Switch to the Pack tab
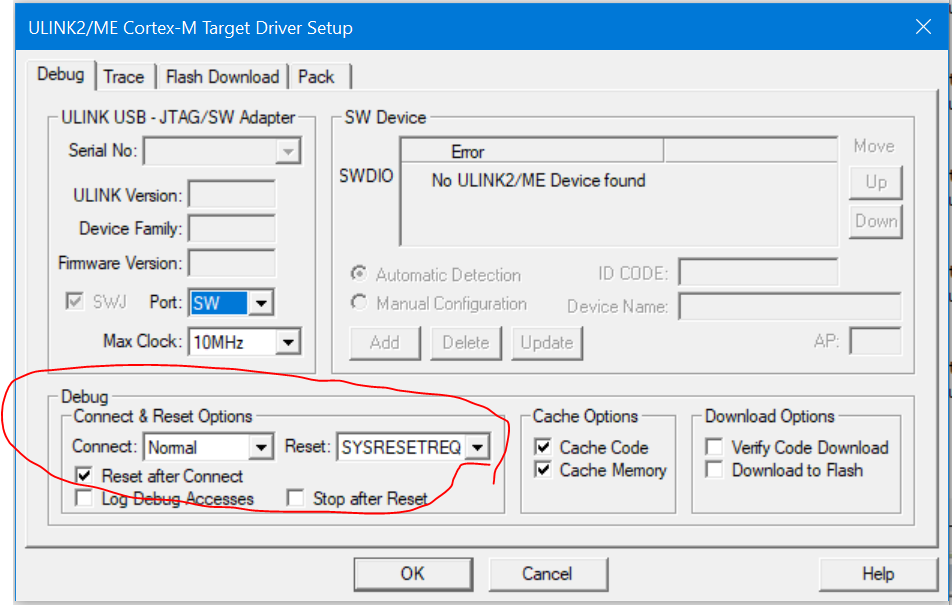Screen dimensions: 952x605 point(316,77)
